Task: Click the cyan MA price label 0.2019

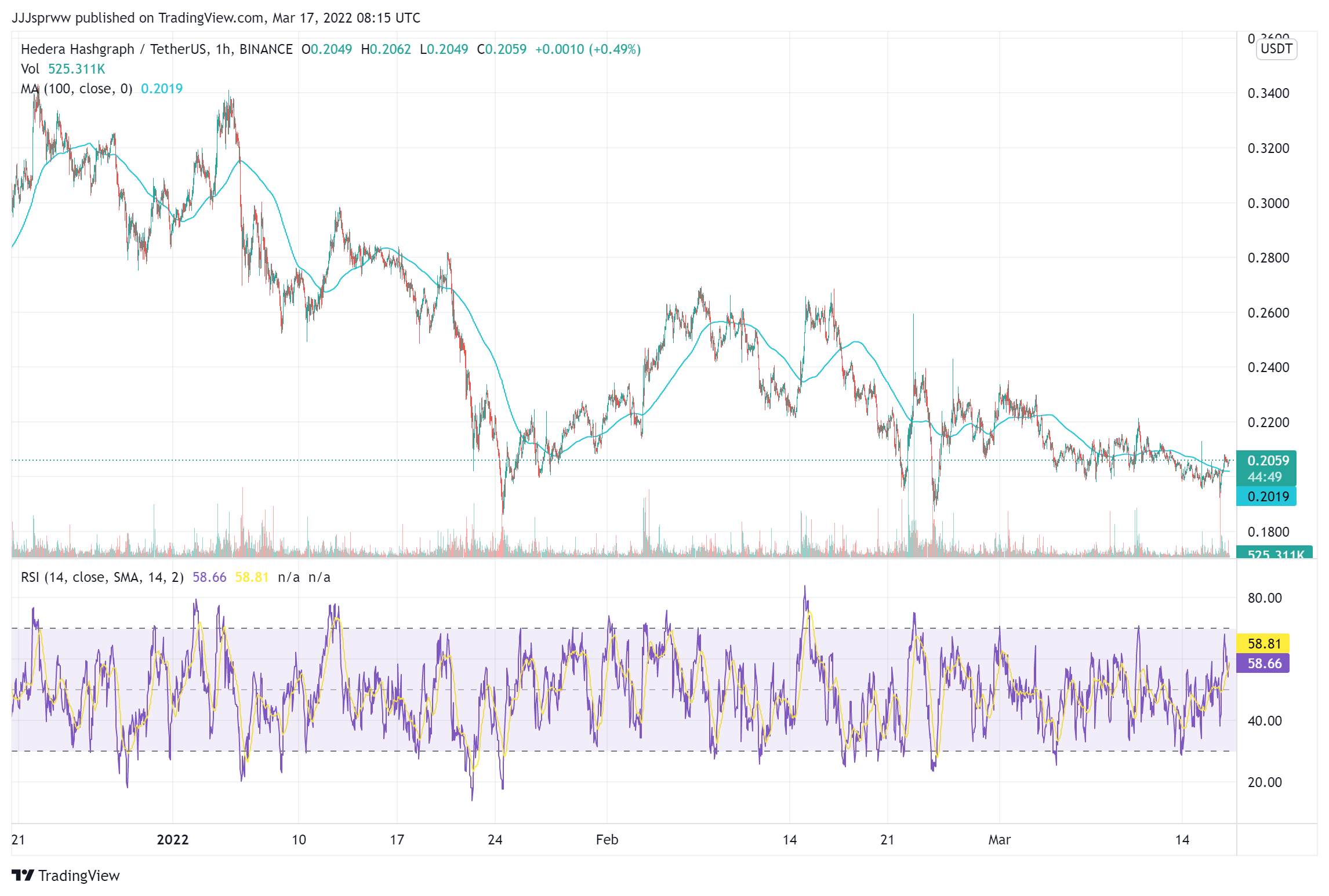Action: tap(1266, 497)
